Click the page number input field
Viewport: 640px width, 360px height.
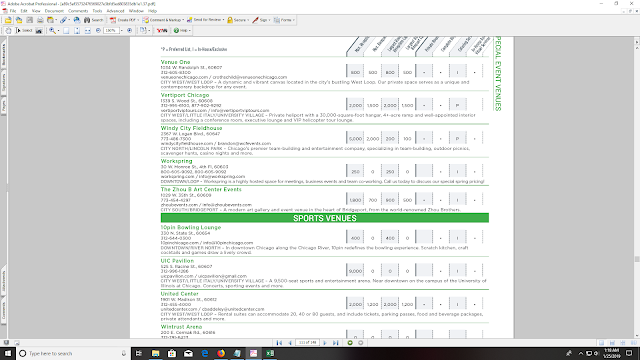[x=308, y=343]
